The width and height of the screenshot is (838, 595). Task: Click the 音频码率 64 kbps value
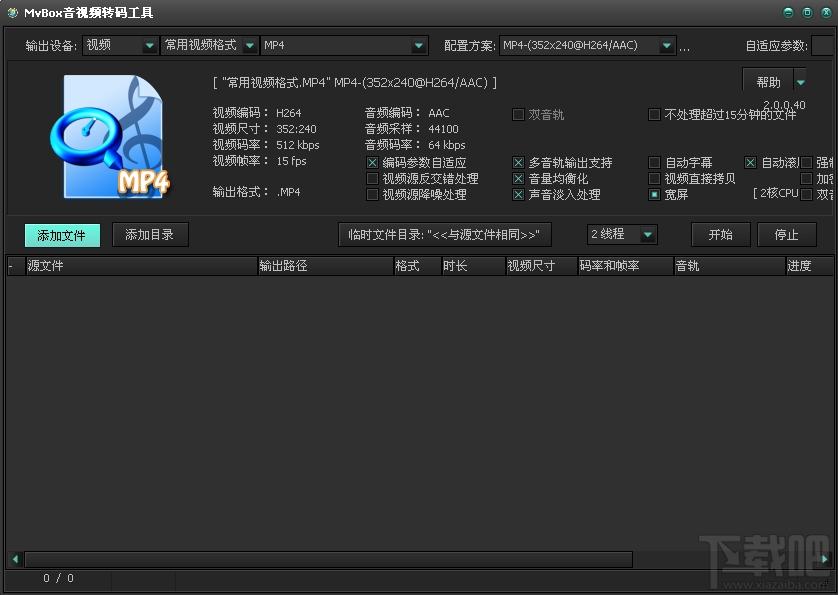(x=446, y=145)
